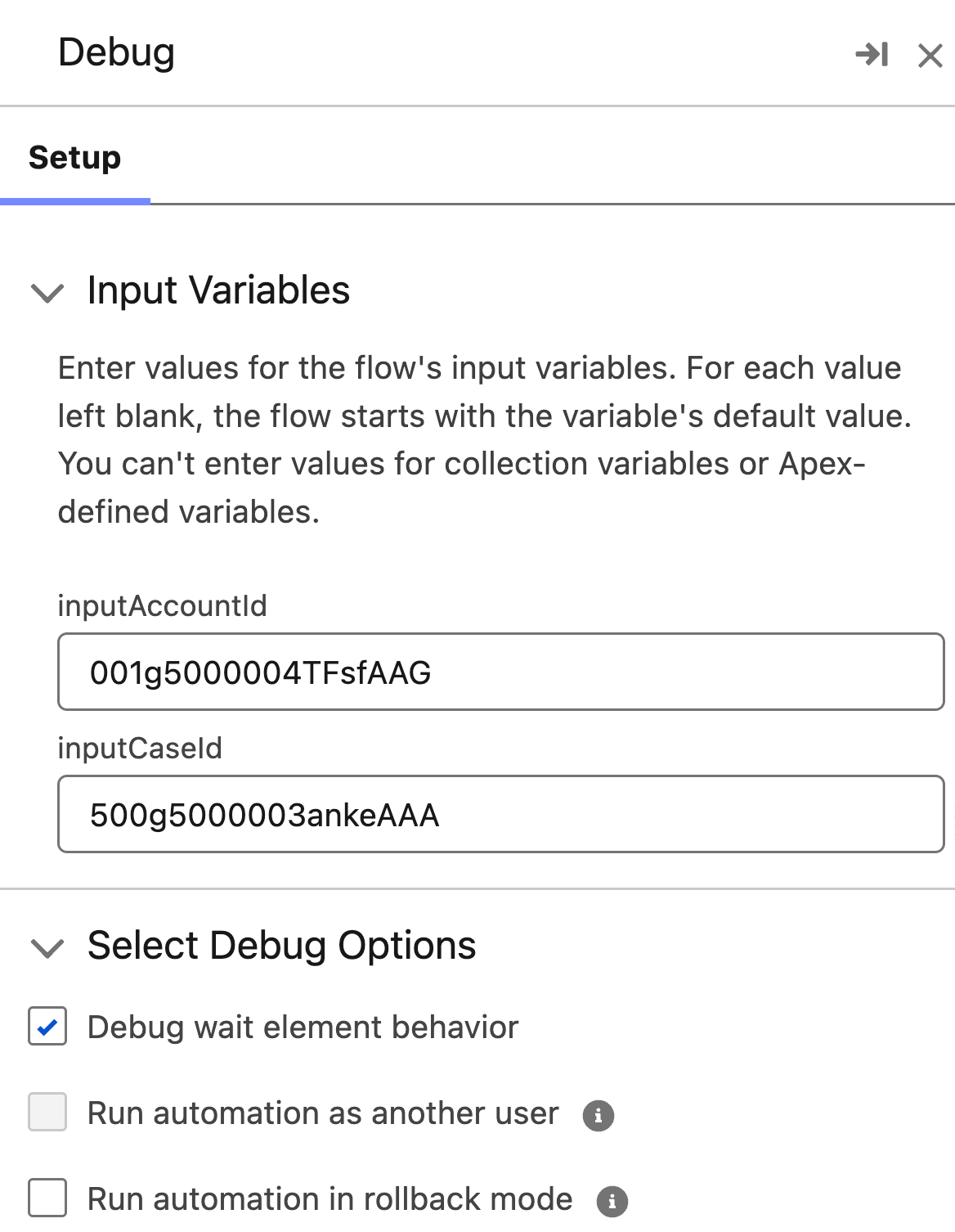Tick the Run automation as another user checkbox

47,1113
